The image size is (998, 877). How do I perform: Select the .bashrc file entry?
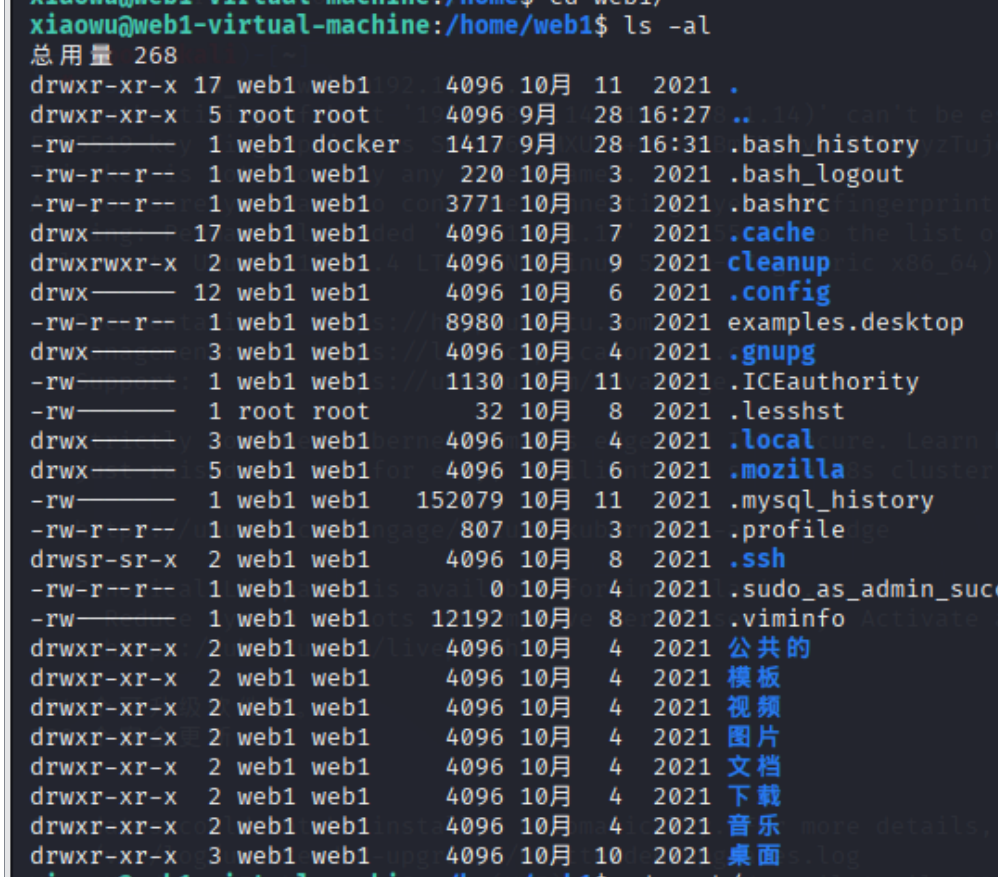coord(777,204)
